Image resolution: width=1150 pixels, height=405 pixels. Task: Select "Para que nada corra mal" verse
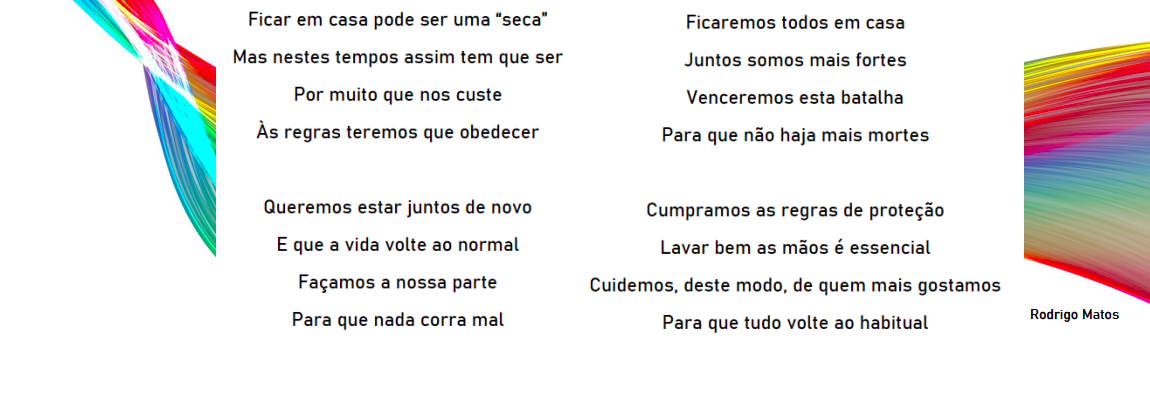(398, 320)
